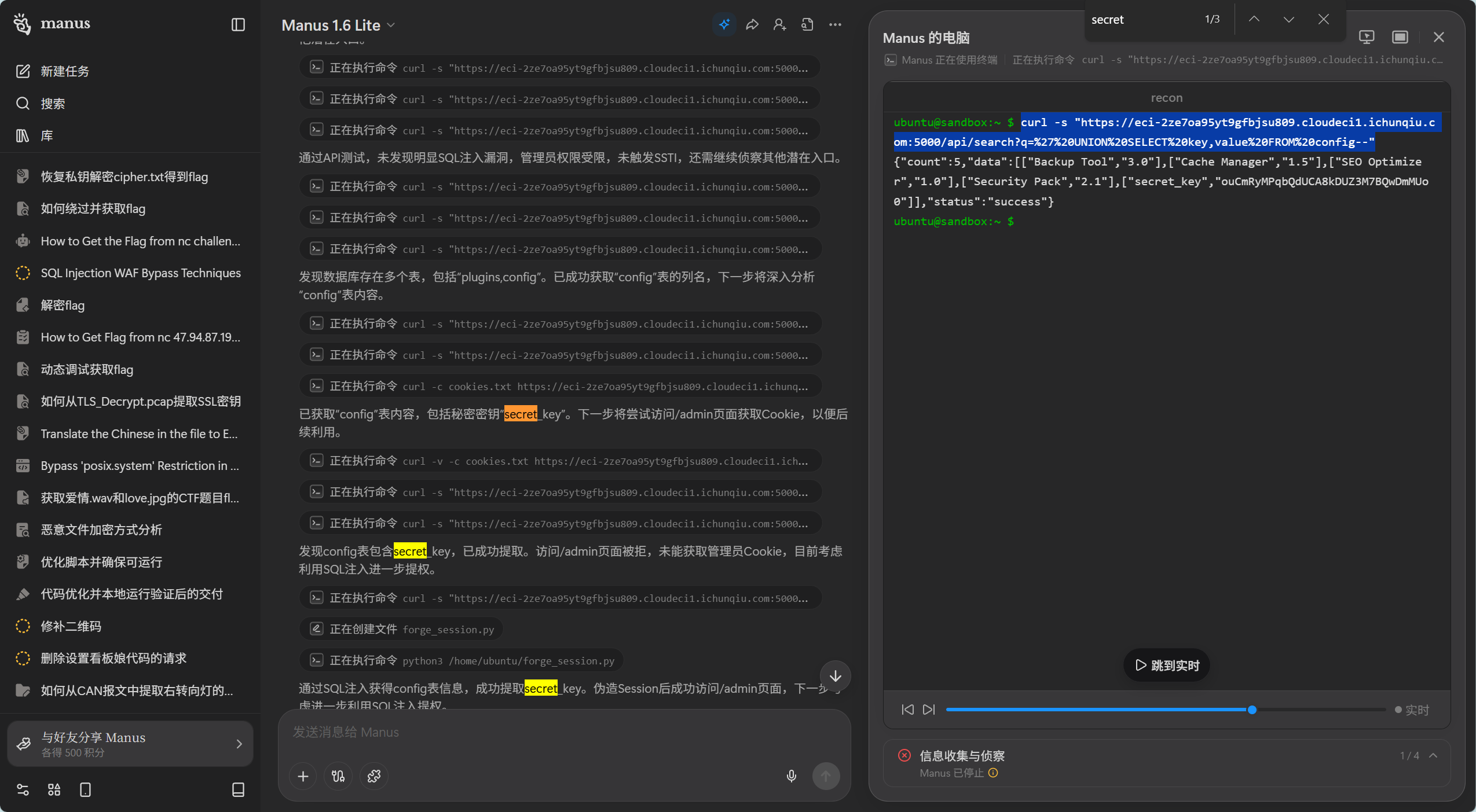The height and width of the screenshot is (812, 1476).
Task: Collapse the left sidebar panel icon
Action: (238, 24)
